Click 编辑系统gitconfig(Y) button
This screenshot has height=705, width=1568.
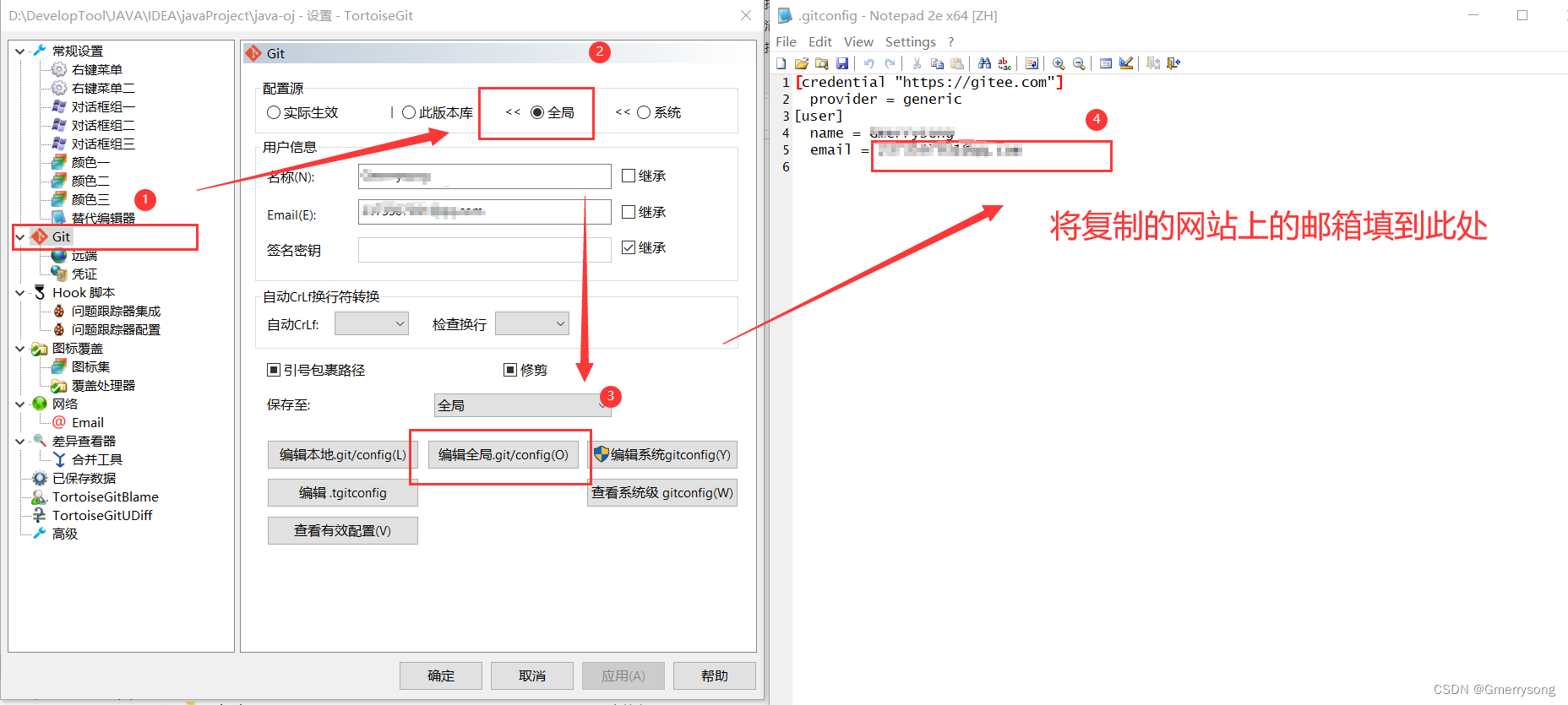pos(662,454)
